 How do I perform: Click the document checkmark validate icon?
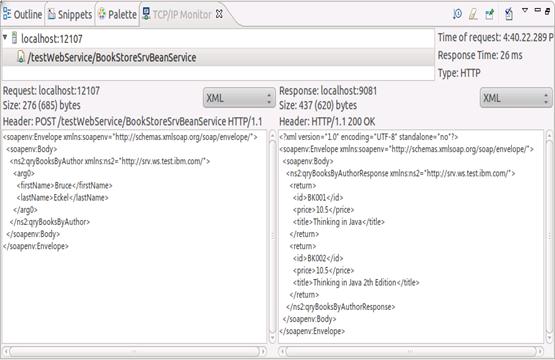click(x=509, y=14)
